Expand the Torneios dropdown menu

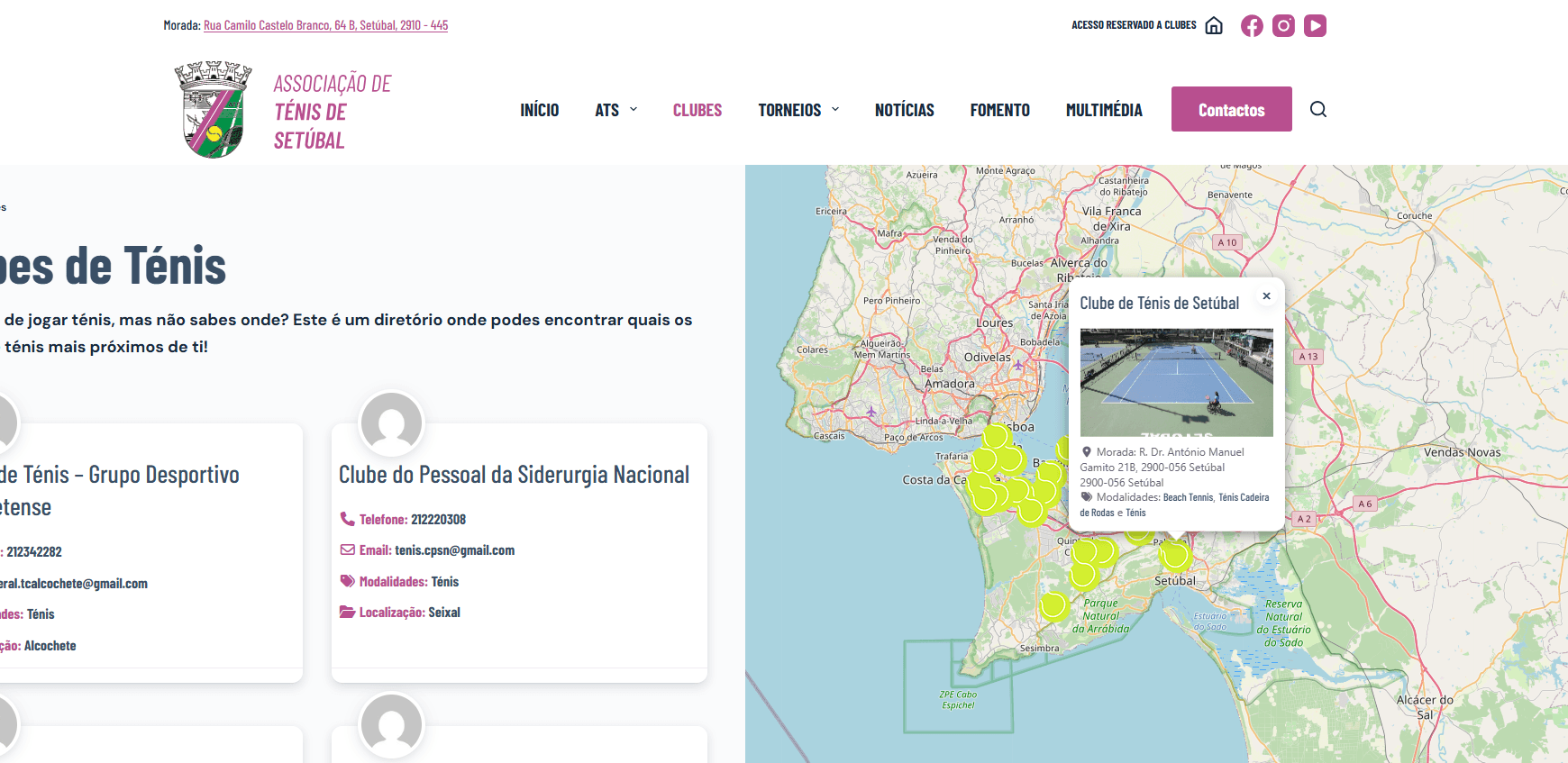(798, 110)
